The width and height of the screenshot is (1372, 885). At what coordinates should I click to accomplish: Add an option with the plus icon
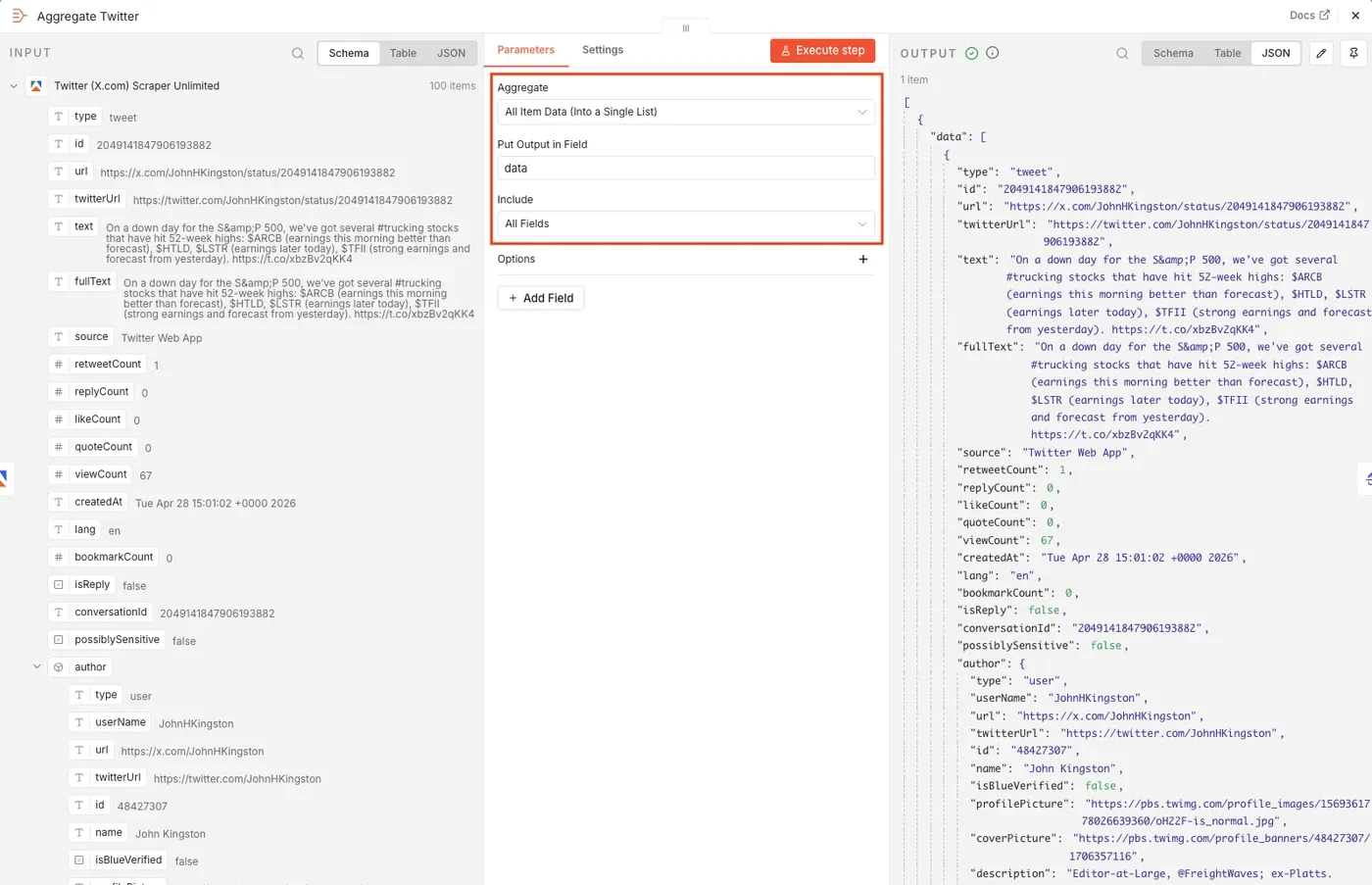coord(863,259)
